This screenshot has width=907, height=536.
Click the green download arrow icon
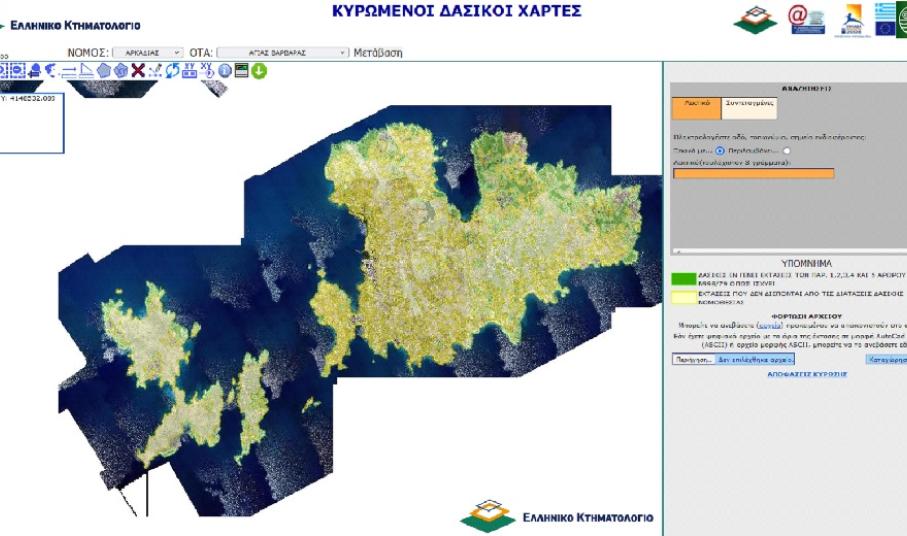pyautogui.click(x=258, y=71)
